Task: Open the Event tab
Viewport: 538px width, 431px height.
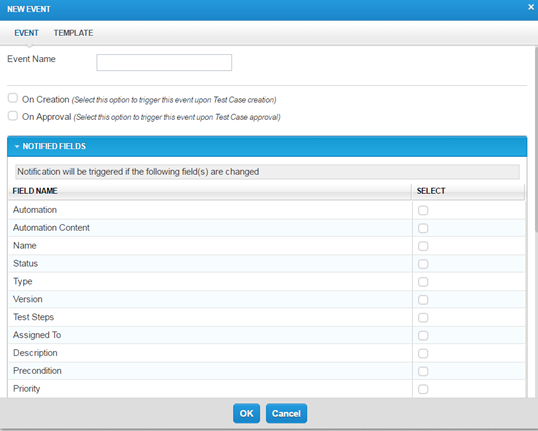Action: click(26, 33)
